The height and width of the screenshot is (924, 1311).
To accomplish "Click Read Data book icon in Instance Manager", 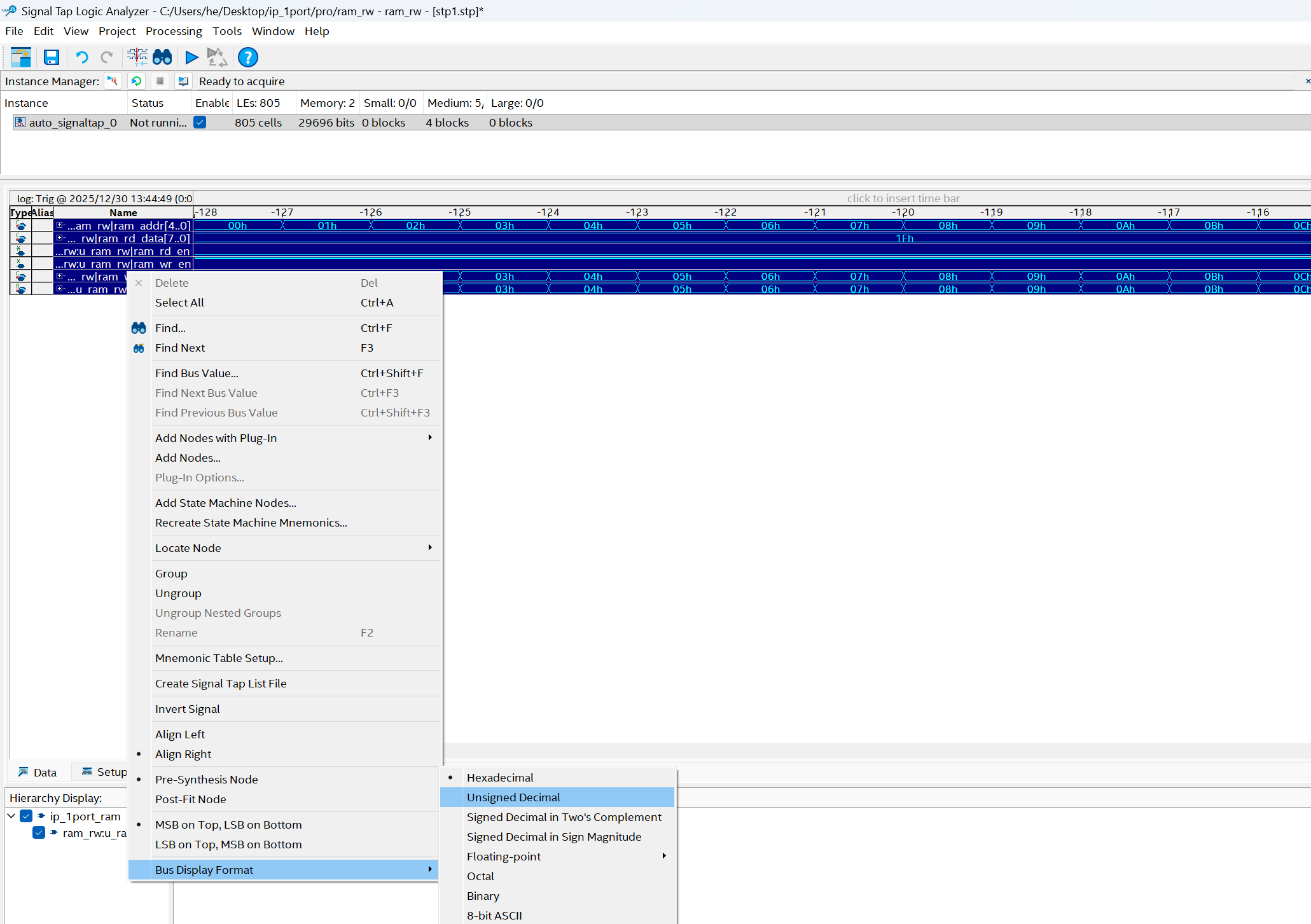I will click(183, 81).
